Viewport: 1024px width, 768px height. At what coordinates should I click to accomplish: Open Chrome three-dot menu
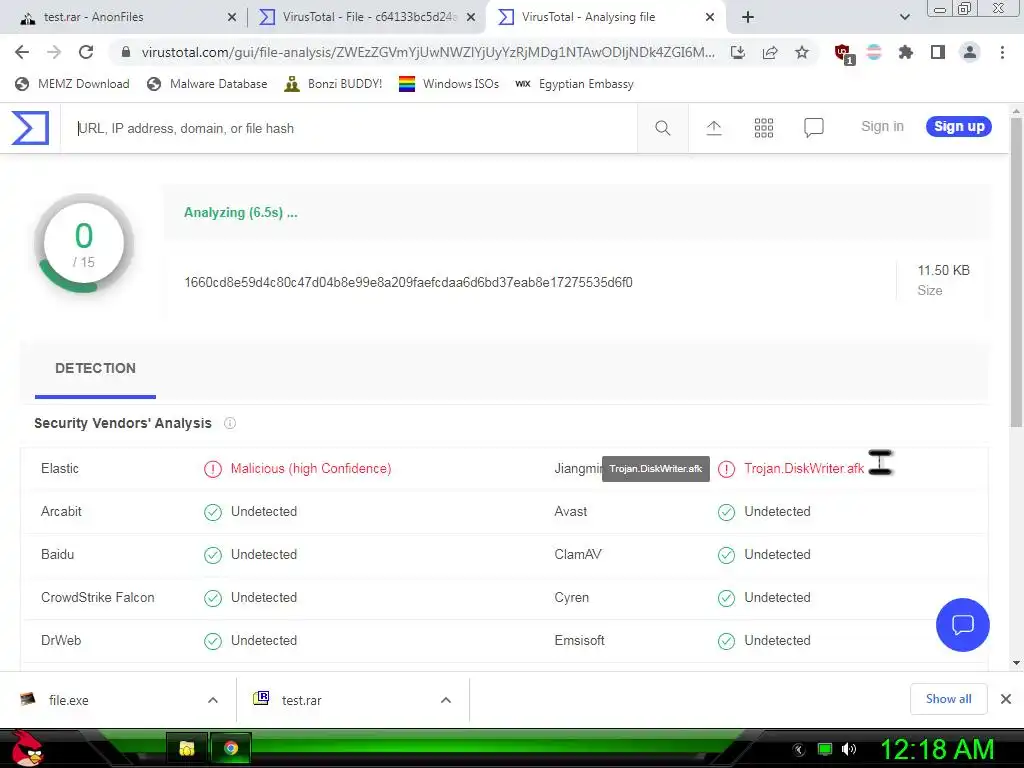1002,52
